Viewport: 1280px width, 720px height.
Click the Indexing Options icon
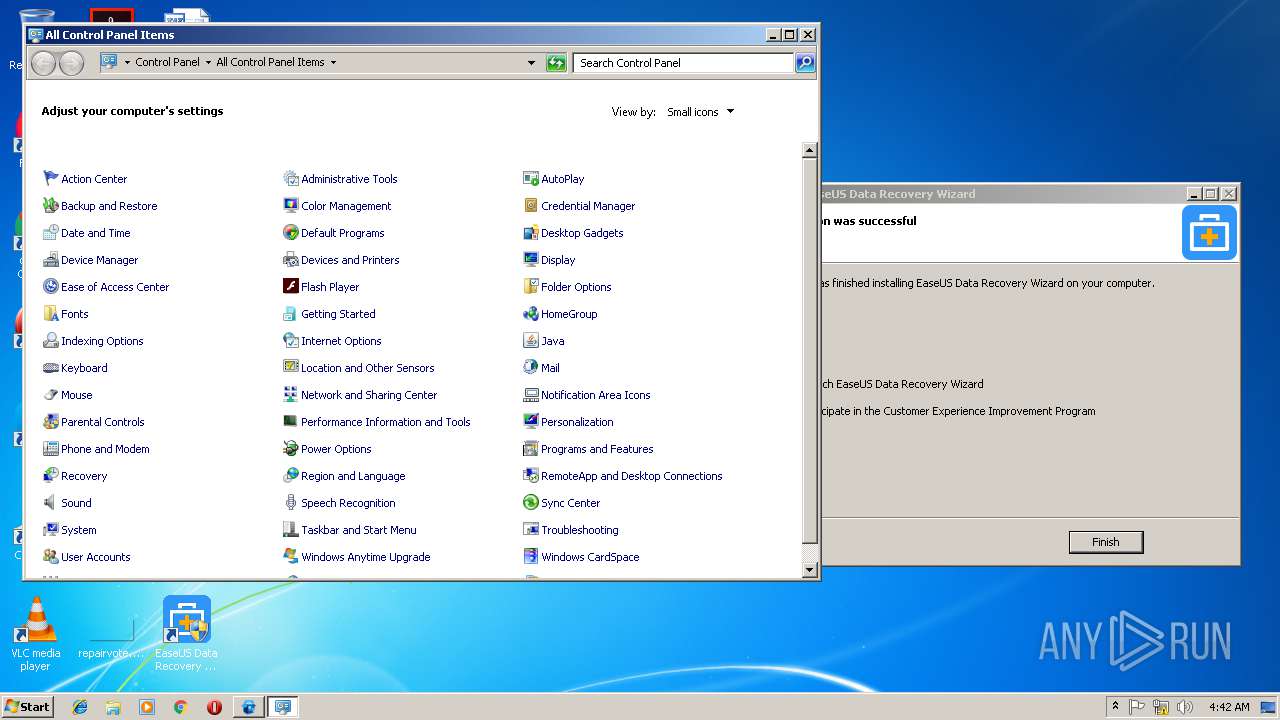pyautogui.click(x=51, y=340)
